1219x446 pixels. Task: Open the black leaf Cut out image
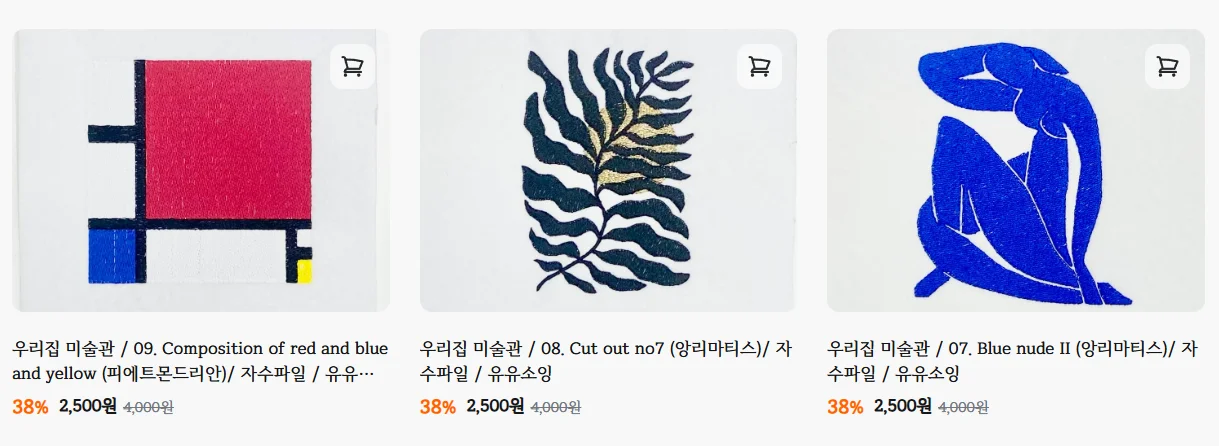[x=607, y=171]
